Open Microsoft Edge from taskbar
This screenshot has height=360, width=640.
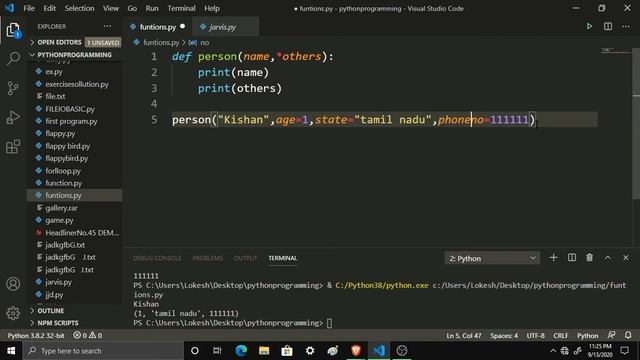(241, 351)
